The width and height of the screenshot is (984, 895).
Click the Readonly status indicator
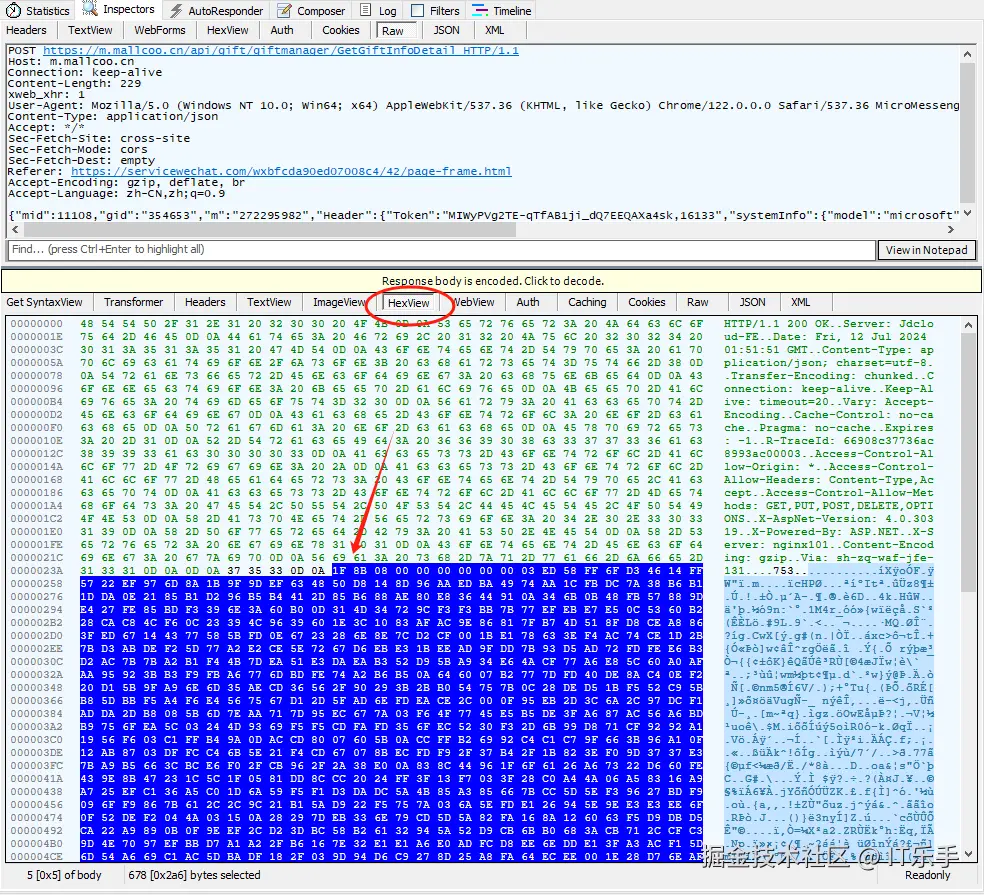928,876
